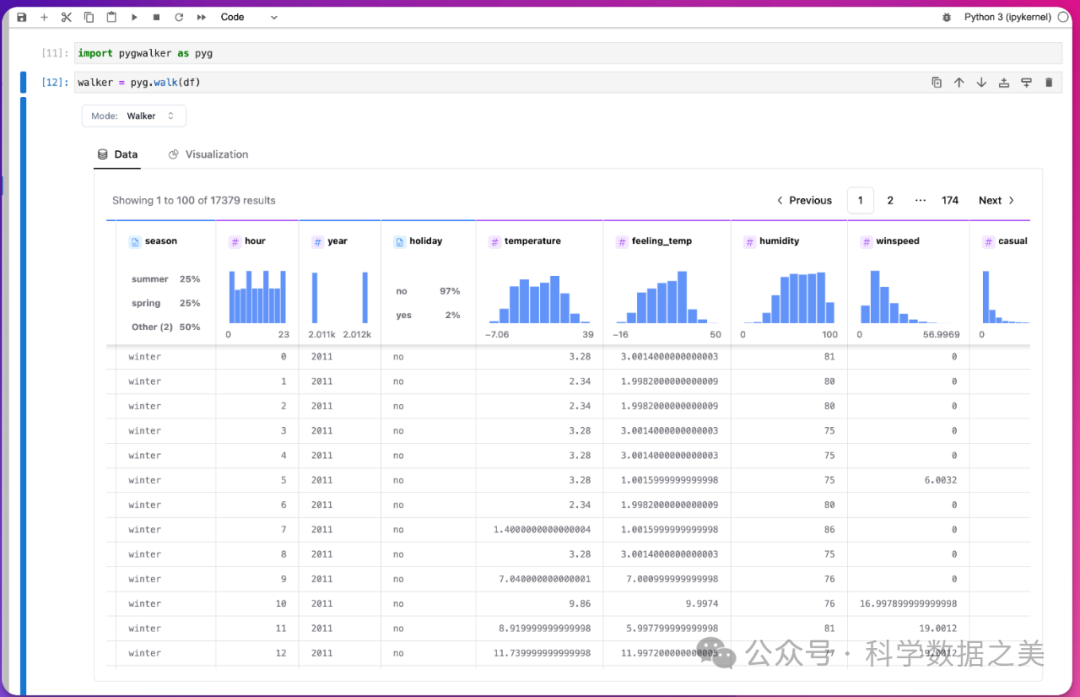Open the Mode Walker dropdown
Image resolution: width=1080 pixels, height=697 pixels.
134,116
